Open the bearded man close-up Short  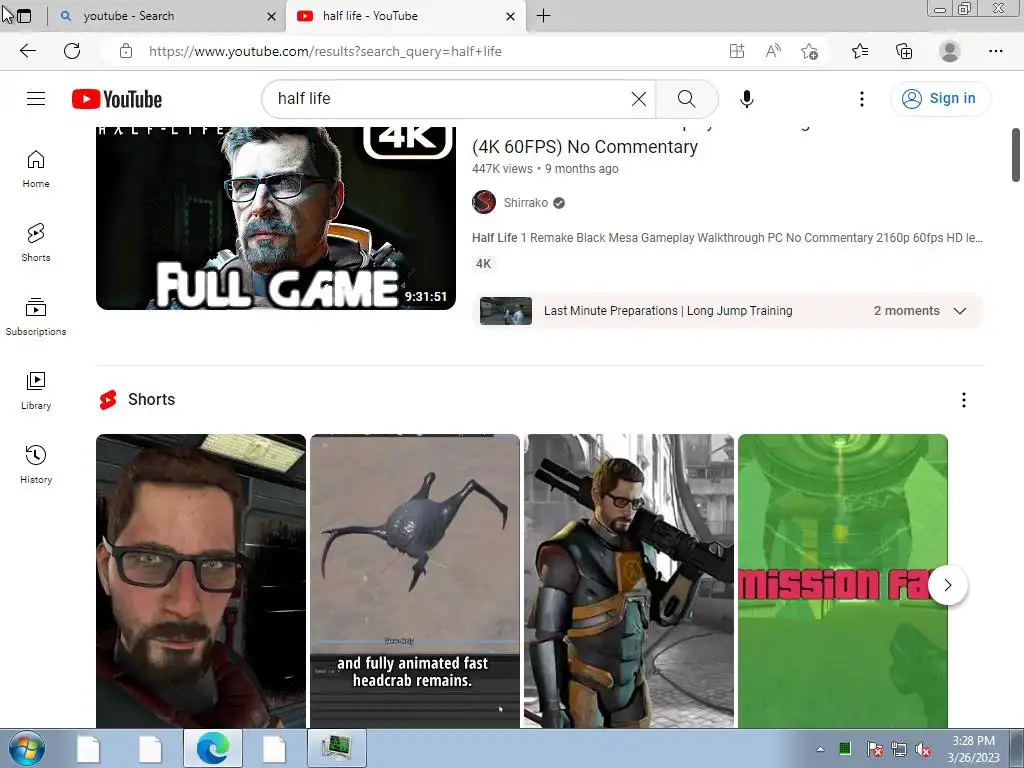[x=200, y=581]
